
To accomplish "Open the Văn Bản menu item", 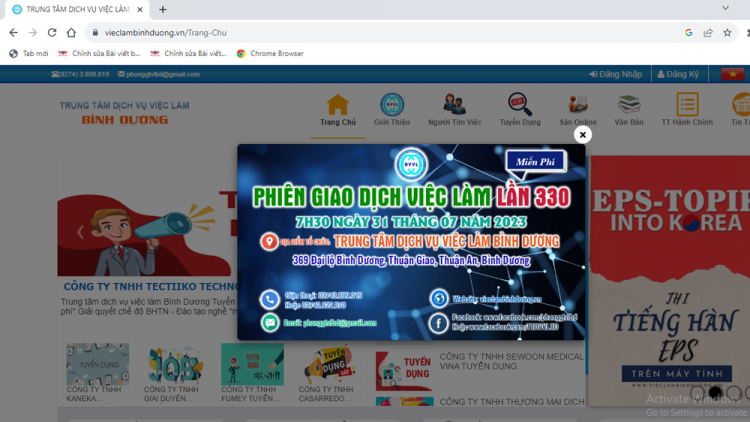I will coord(629,110).
